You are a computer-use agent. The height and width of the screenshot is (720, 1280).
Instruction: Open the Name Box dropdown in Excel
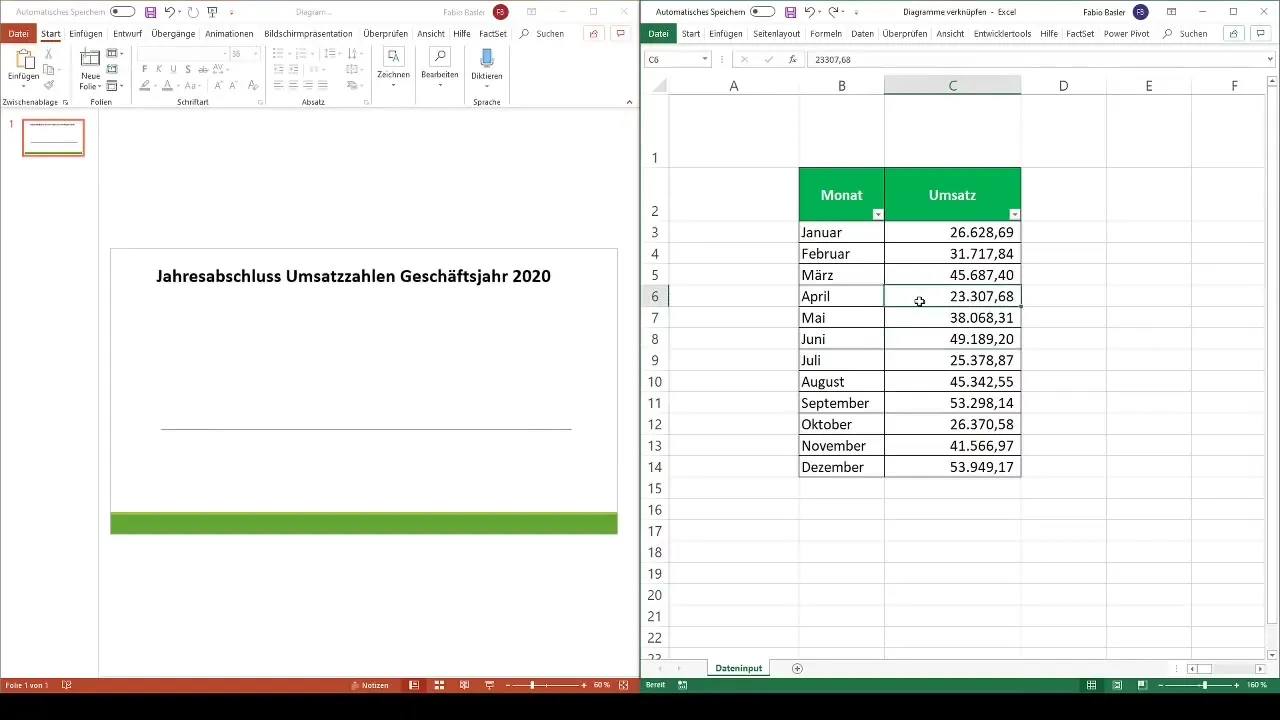(x=705, y=60)
